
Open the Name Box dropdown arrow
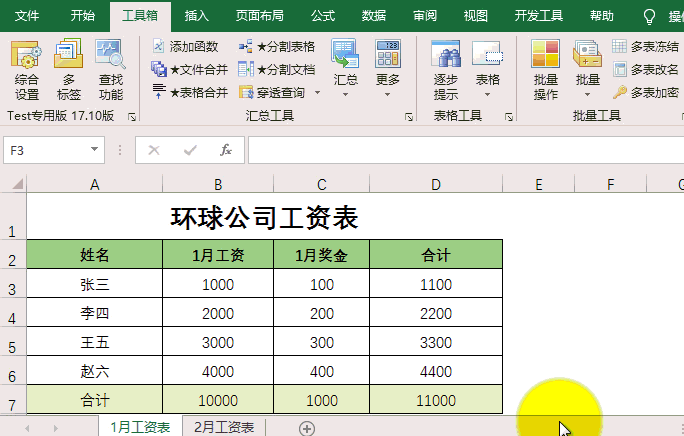pyautogui.click(x=95, y=150)
